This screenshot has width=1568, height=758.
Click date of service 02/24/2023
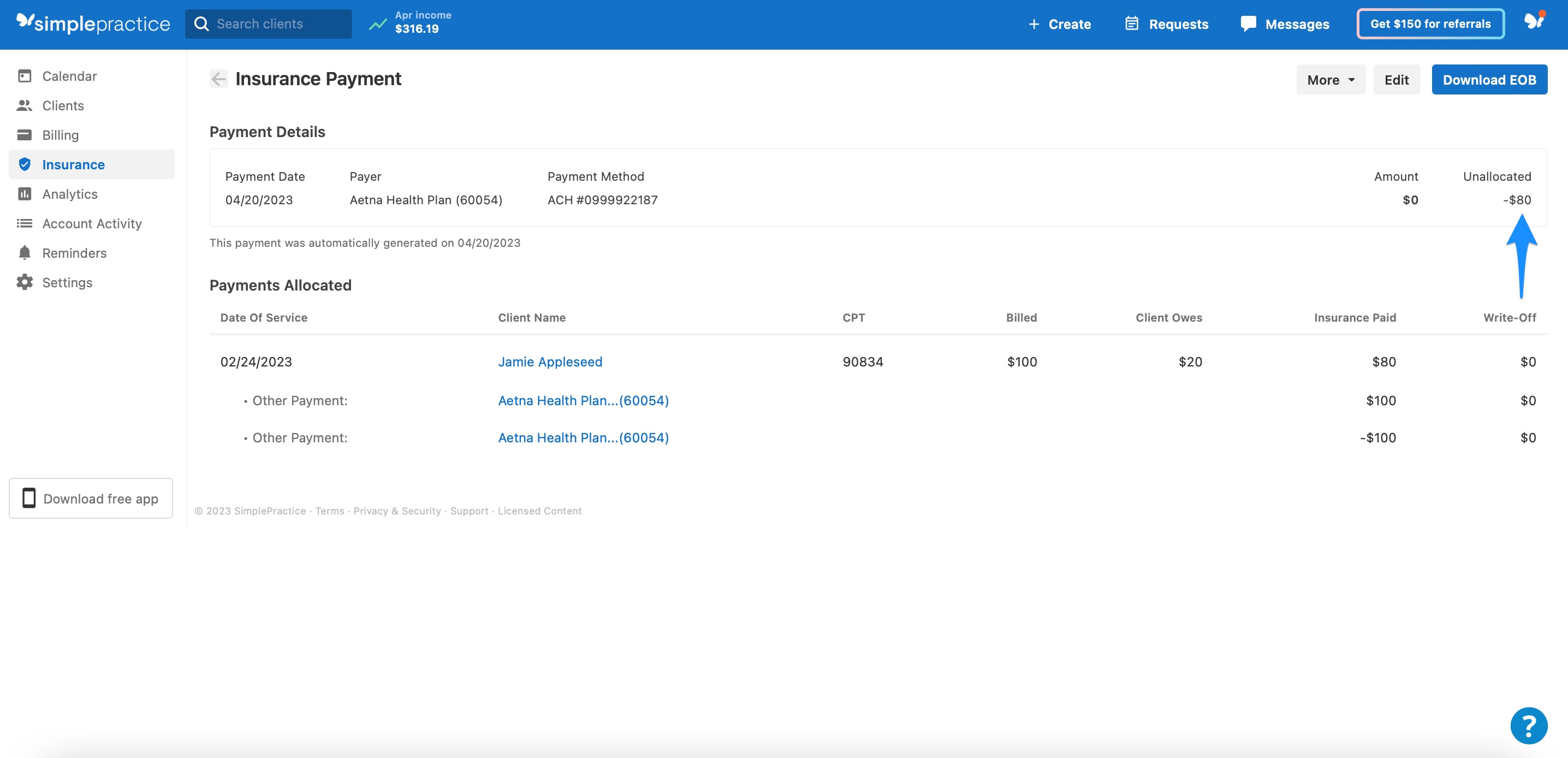[256, 362]
